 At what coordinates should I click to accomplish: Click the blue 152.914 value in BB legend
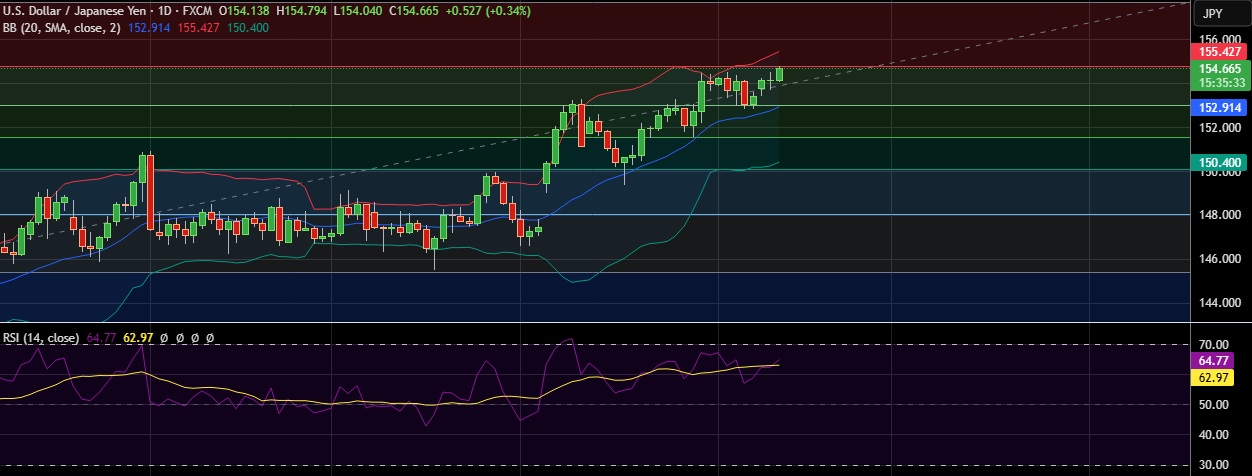[149, 27]
